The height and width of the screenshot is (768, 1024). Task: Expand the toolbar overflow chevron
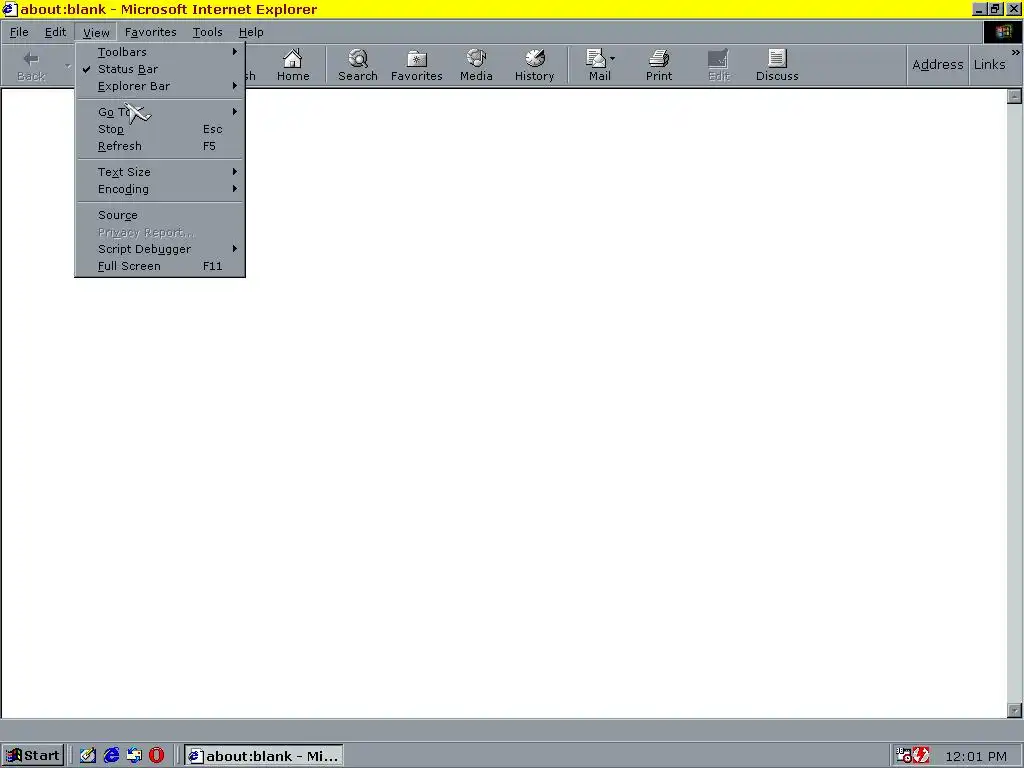click(x=1016, y=52)
